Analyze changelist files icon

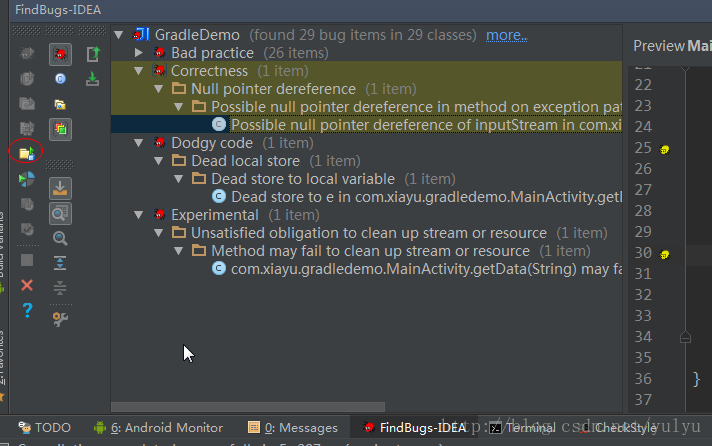[x=27, y=229]
